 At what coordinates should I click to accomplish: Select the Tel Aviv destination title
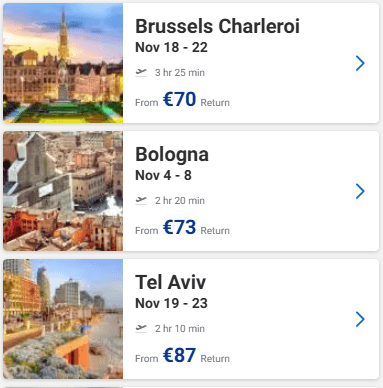(x=170, y=282)
